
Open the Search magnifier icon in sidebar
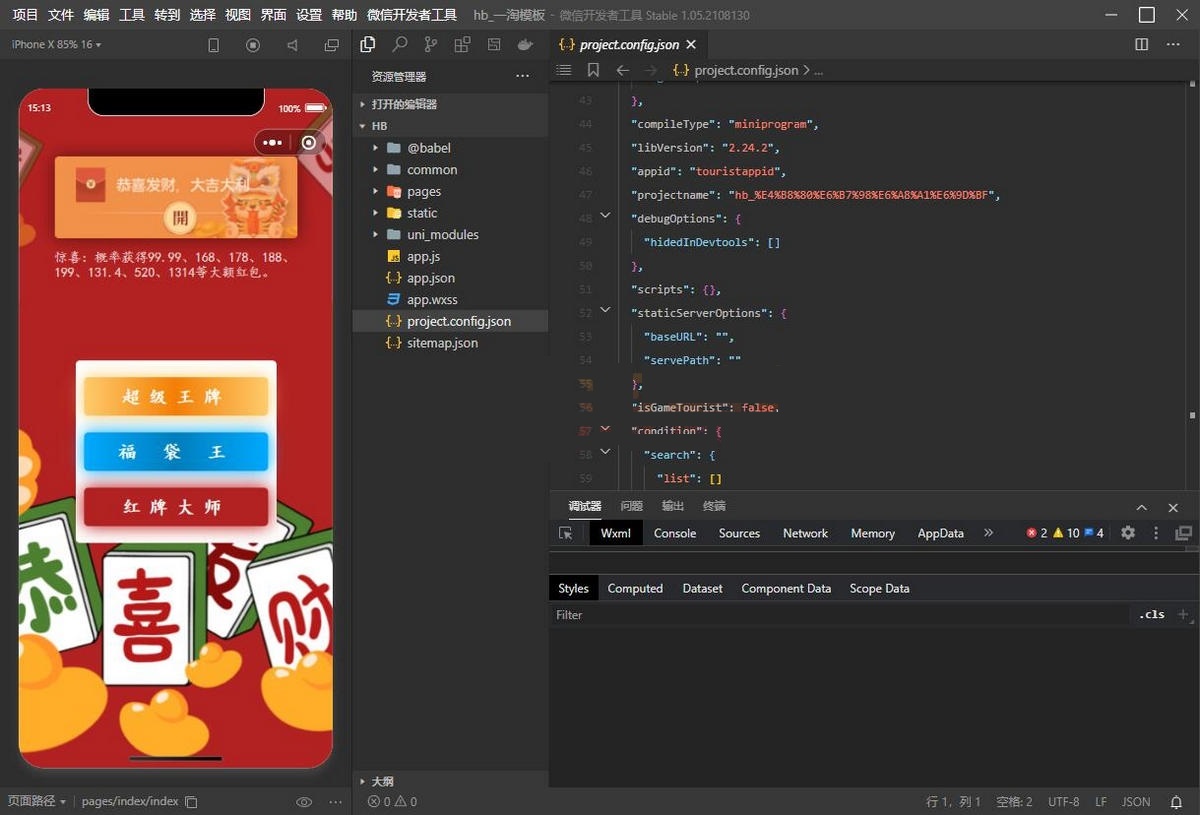click(400, 44)
